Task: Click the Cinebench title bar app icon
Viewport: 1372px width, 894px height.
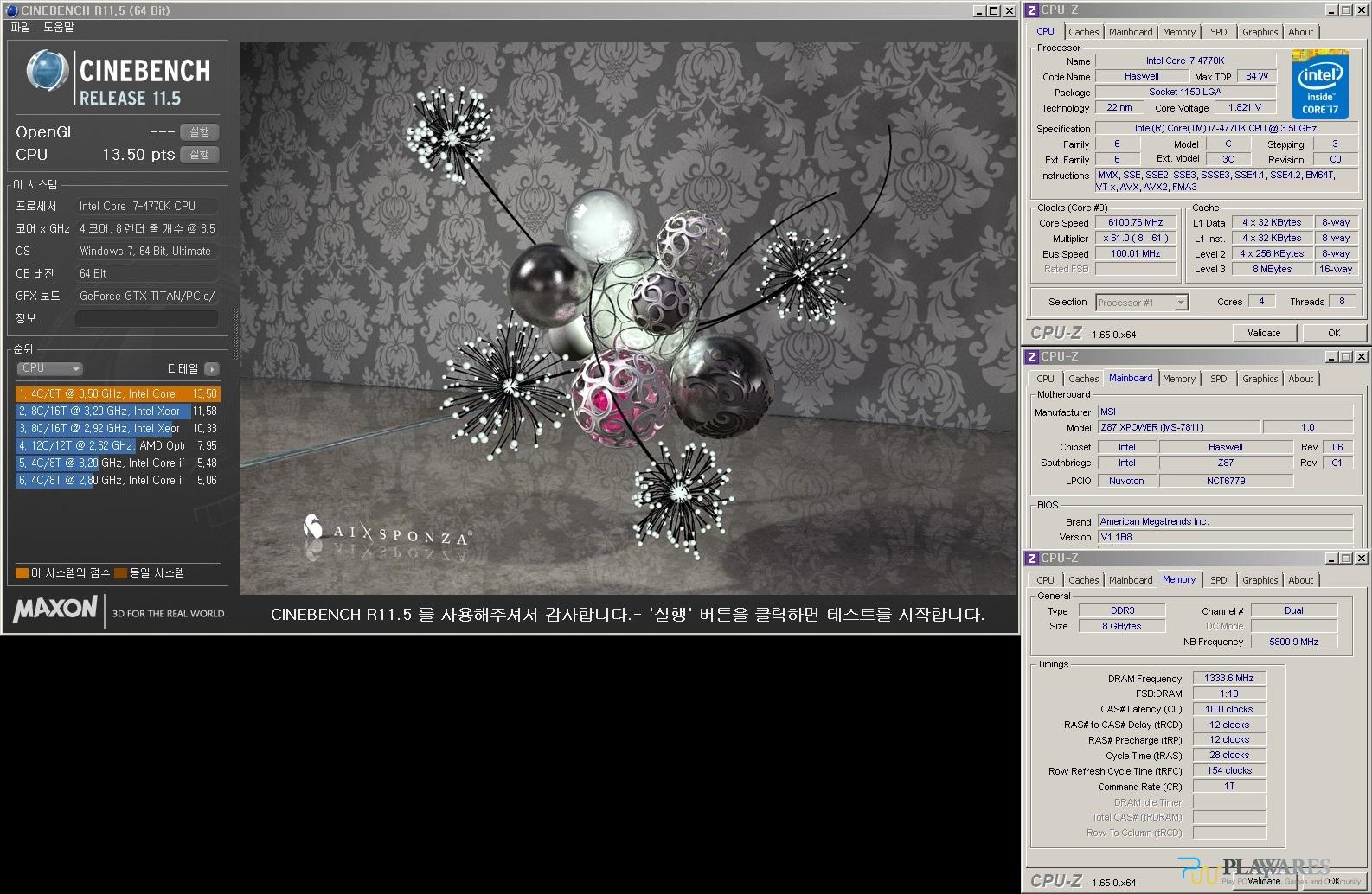Action: point(11,10)
